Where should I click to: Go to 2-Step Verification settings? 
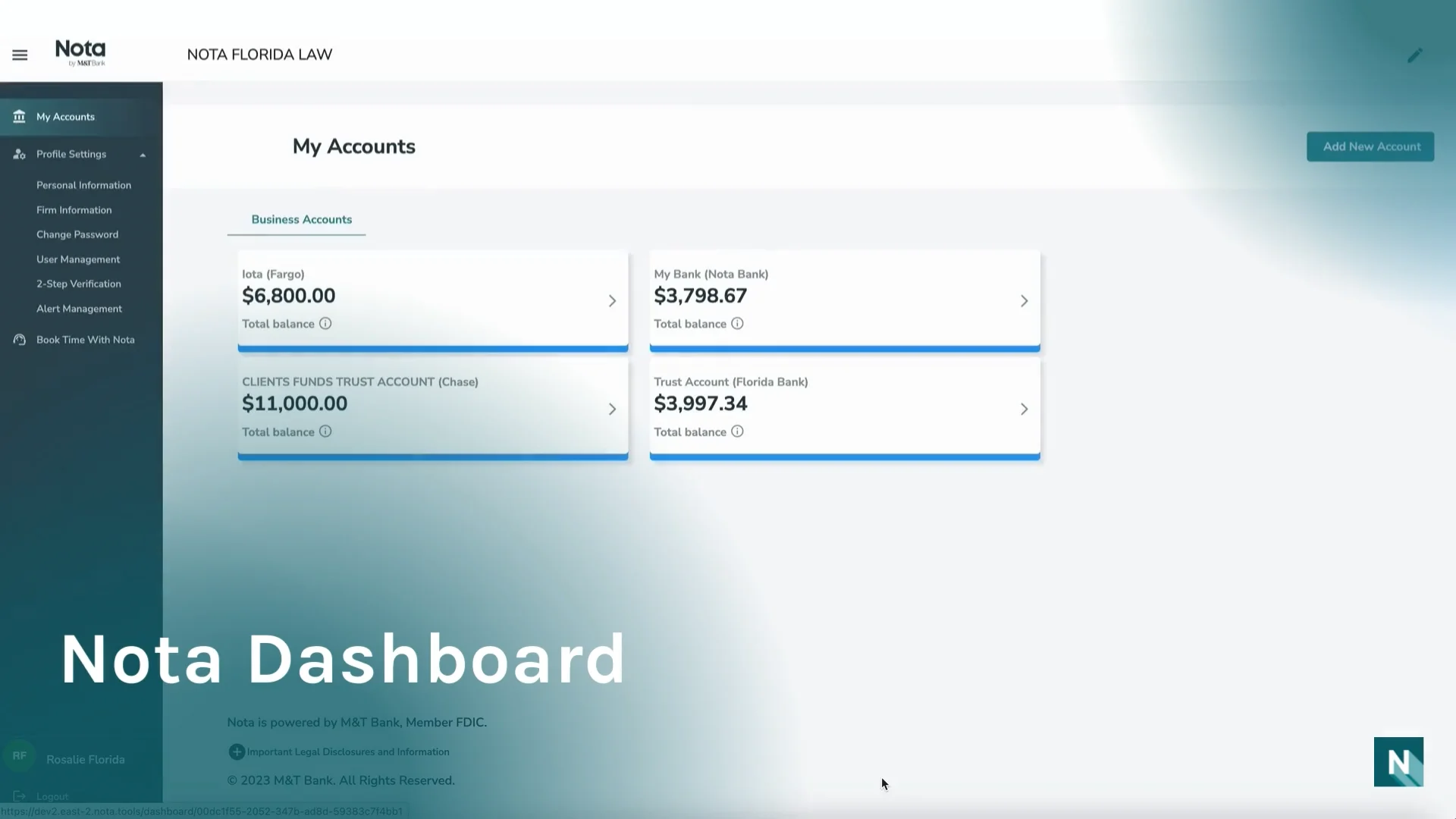(x=79, y=284)
